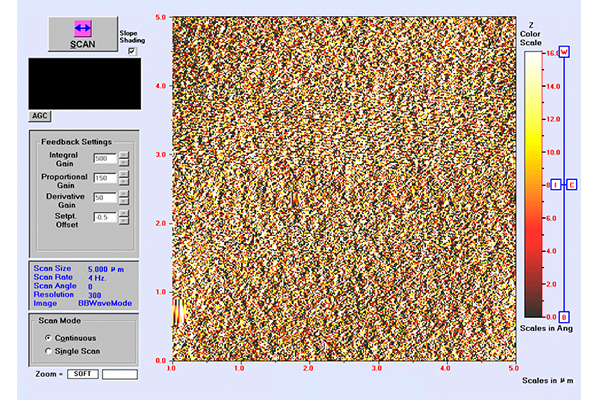The height and width of the screenshot is (400, 600).
Task: Click the Z color scale gradient bar
Action: [x=533, y=184]
